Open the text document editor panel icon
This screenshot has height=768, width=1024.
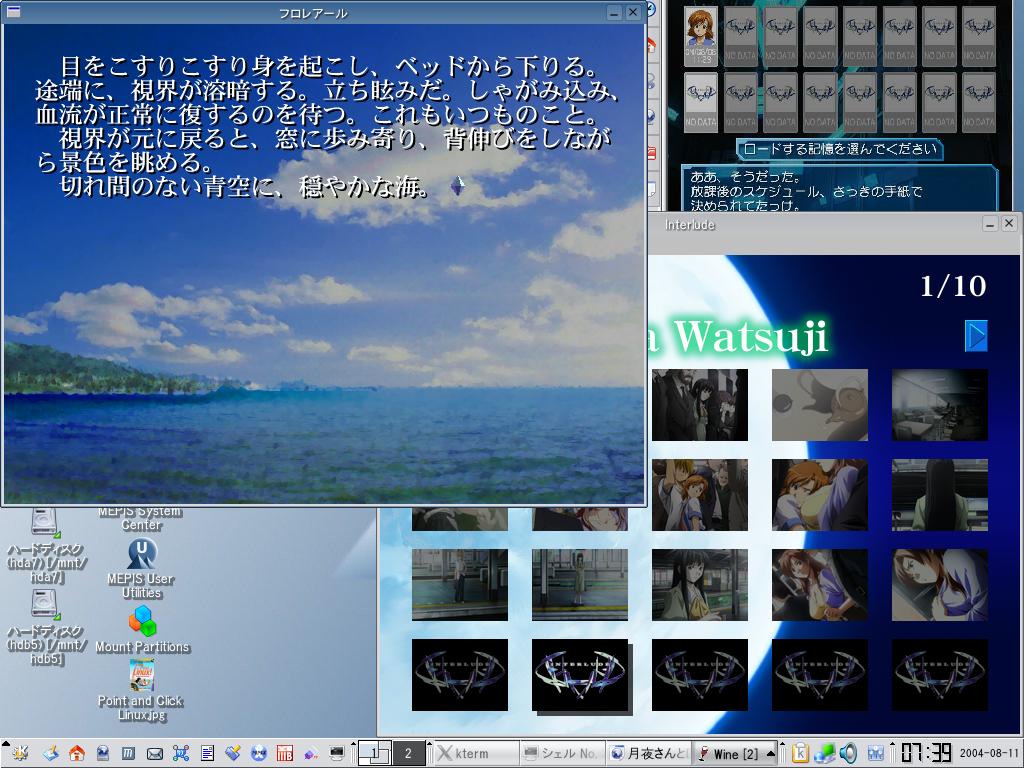pyautogui.click(x=207, y=753)
